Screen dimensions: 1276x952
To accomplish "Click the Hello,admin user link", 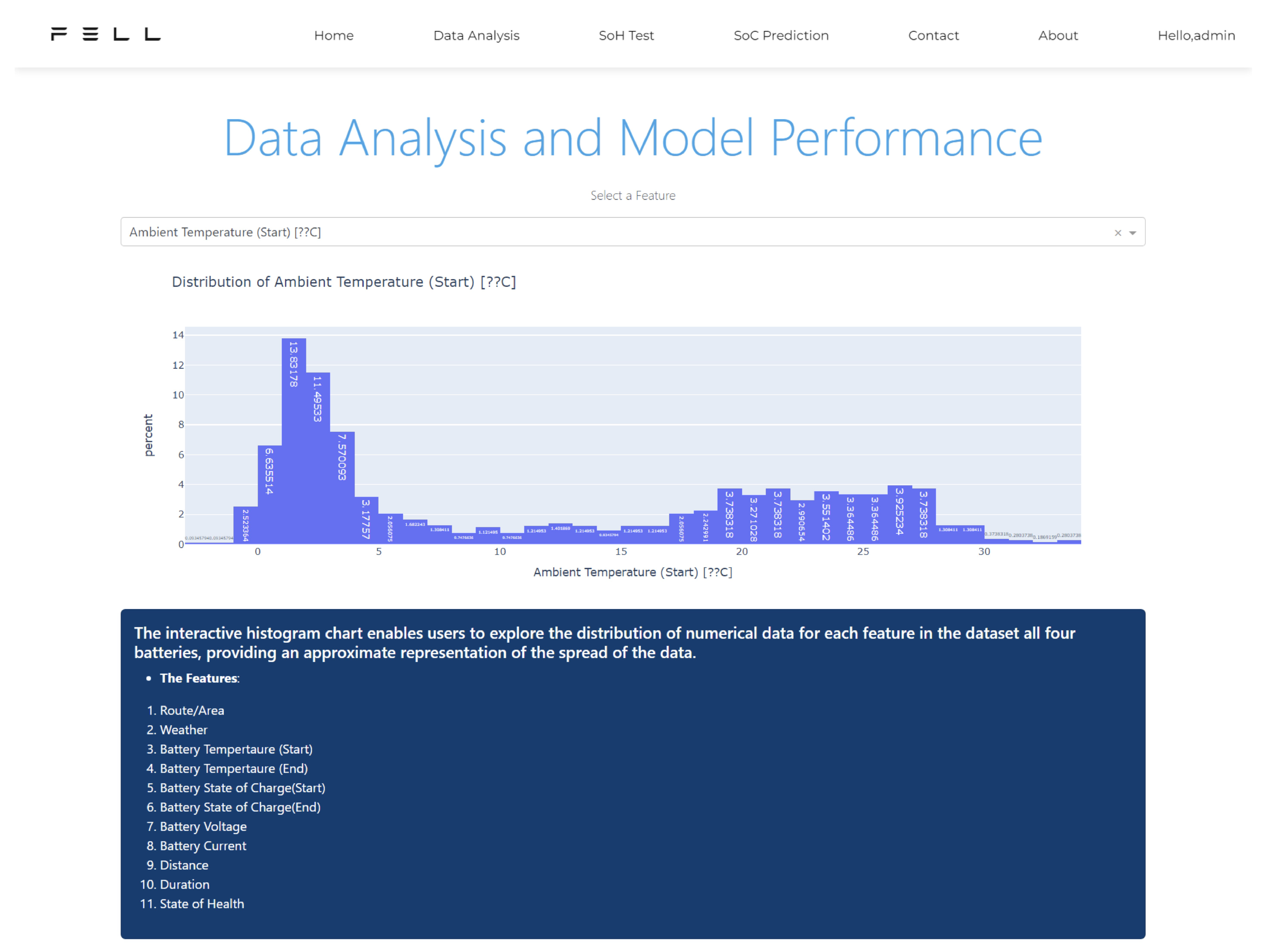I will pos(1196,36).
